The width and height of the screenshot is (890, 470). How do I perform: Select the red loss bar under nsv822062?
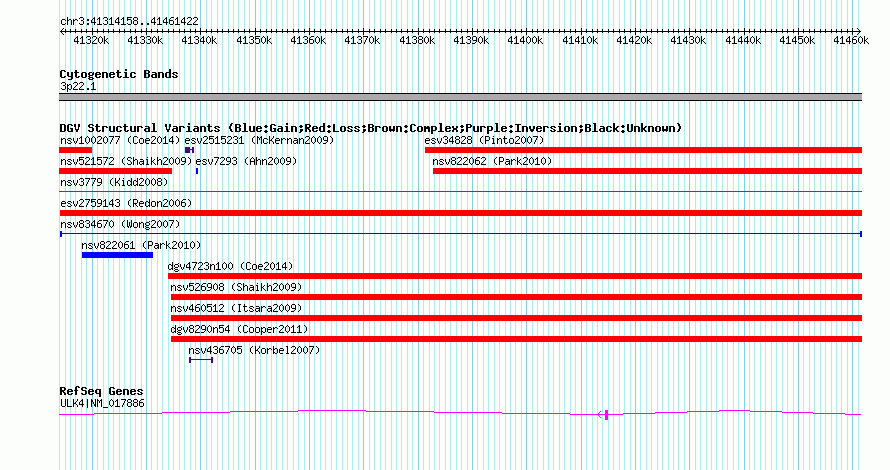pyautogui.click(x=648, y=171)
